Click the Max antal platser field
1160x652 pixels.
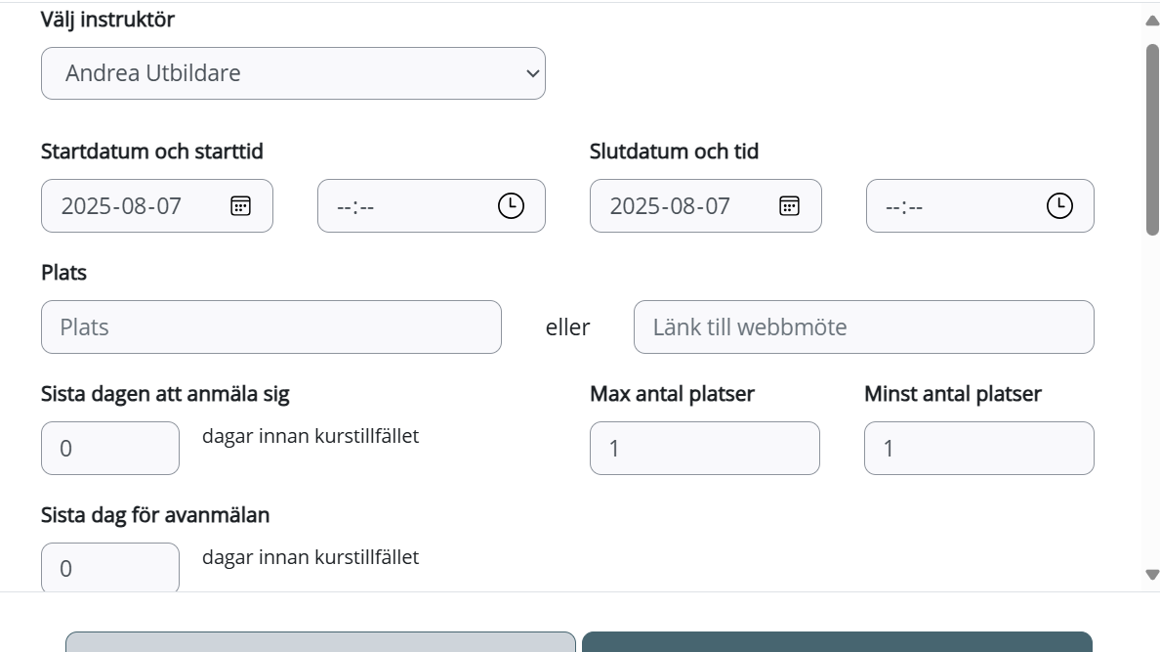click(x=704, y=448)
